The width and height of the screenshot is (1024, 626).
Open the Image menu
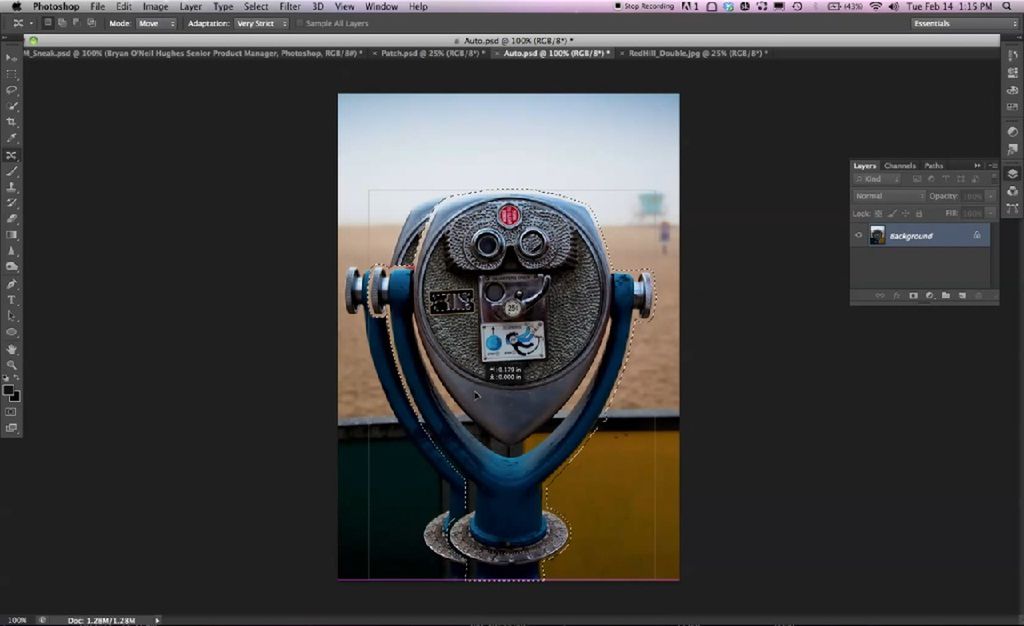pyautogui.click(x=155, y=7)
